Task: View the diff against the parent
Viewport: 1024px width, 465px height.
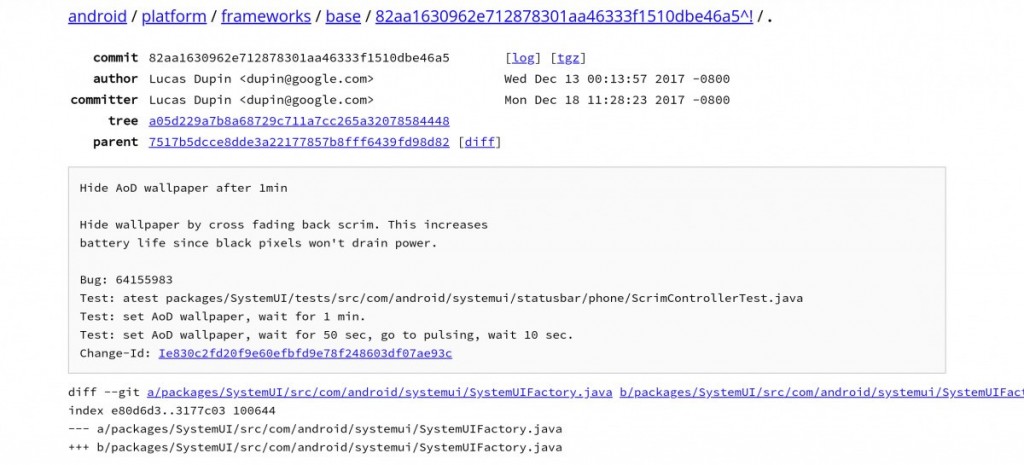Action: click(x=480, y=142)
